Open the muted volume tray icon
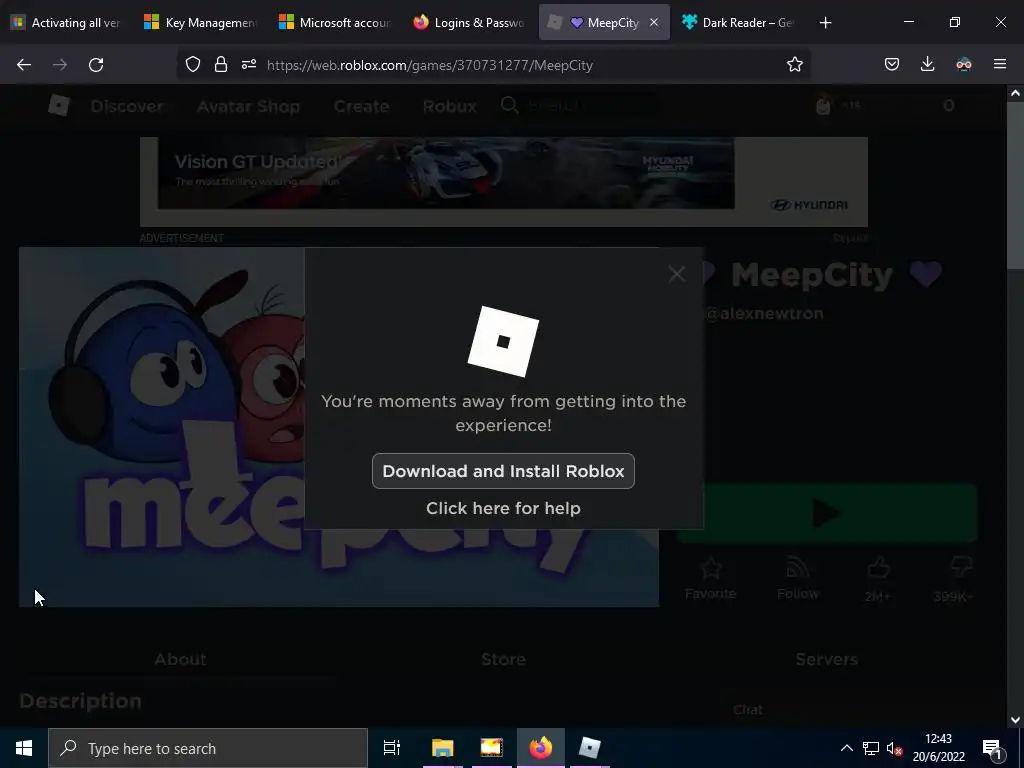 point(894,748)
